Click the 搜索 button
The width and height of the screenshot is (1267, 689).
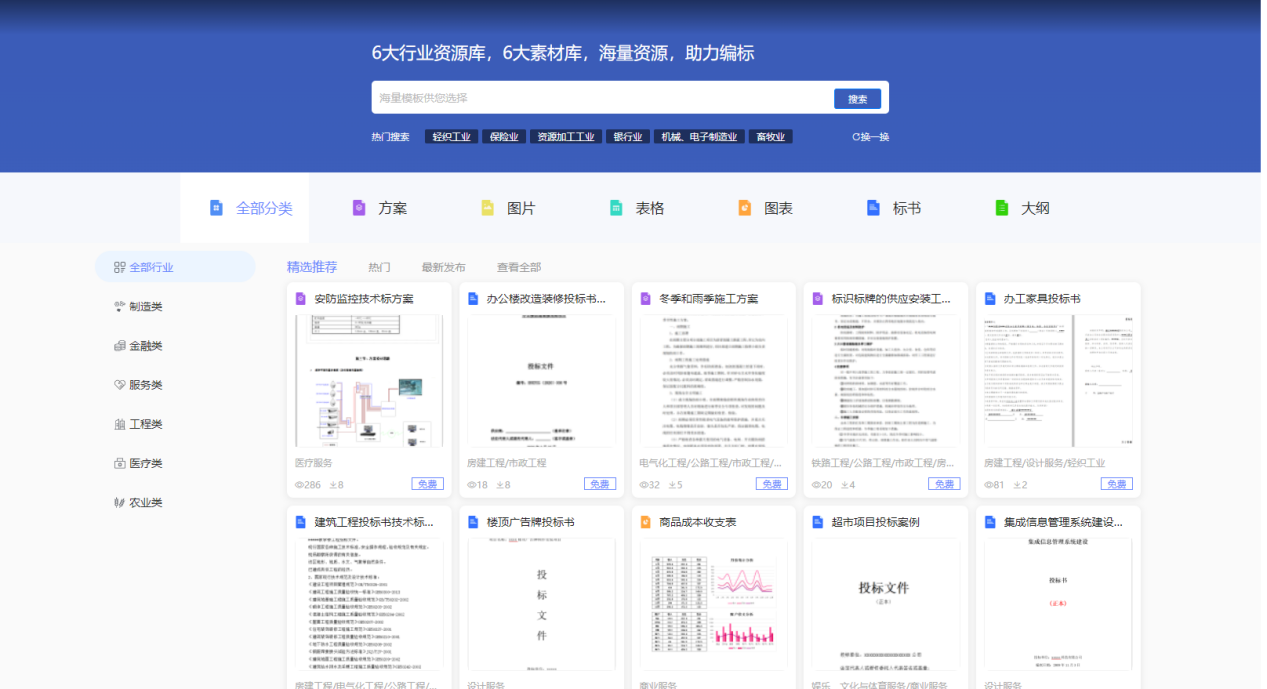click(x=857, y=99)
